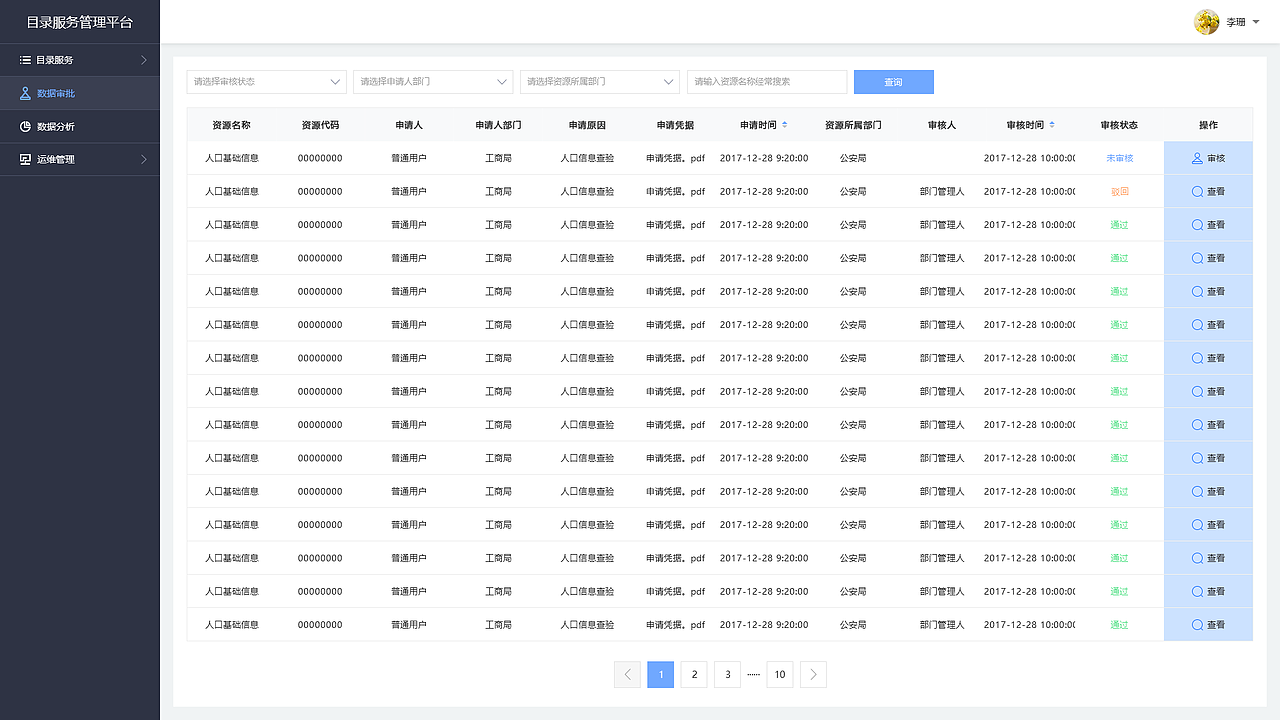
Task: Expand the 运维管理 sidebar chevron
Action: [x=143, y=159]
